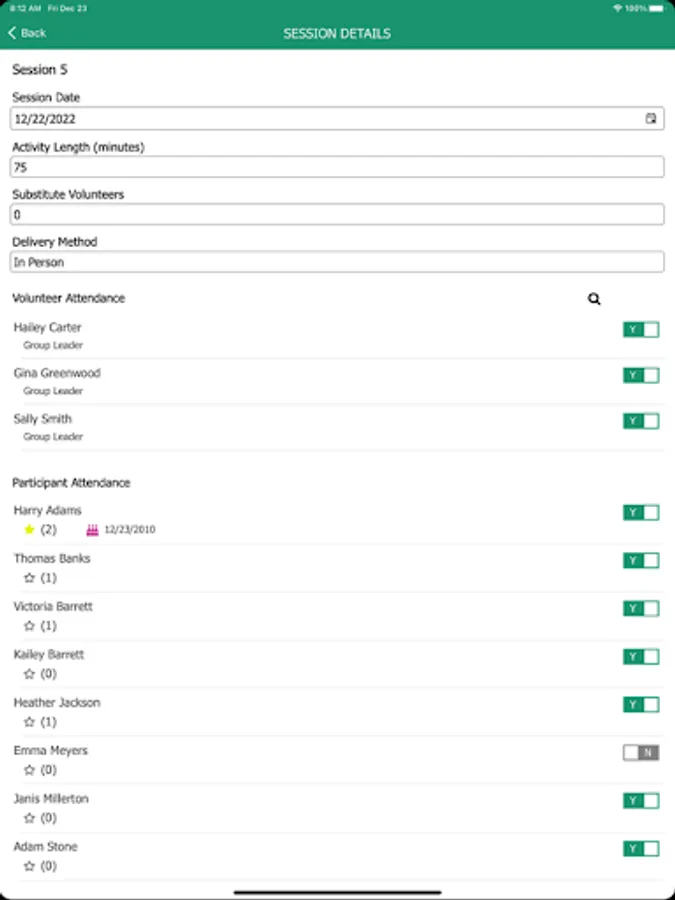Select participant Kailey Barrett's name

[49, 655]
